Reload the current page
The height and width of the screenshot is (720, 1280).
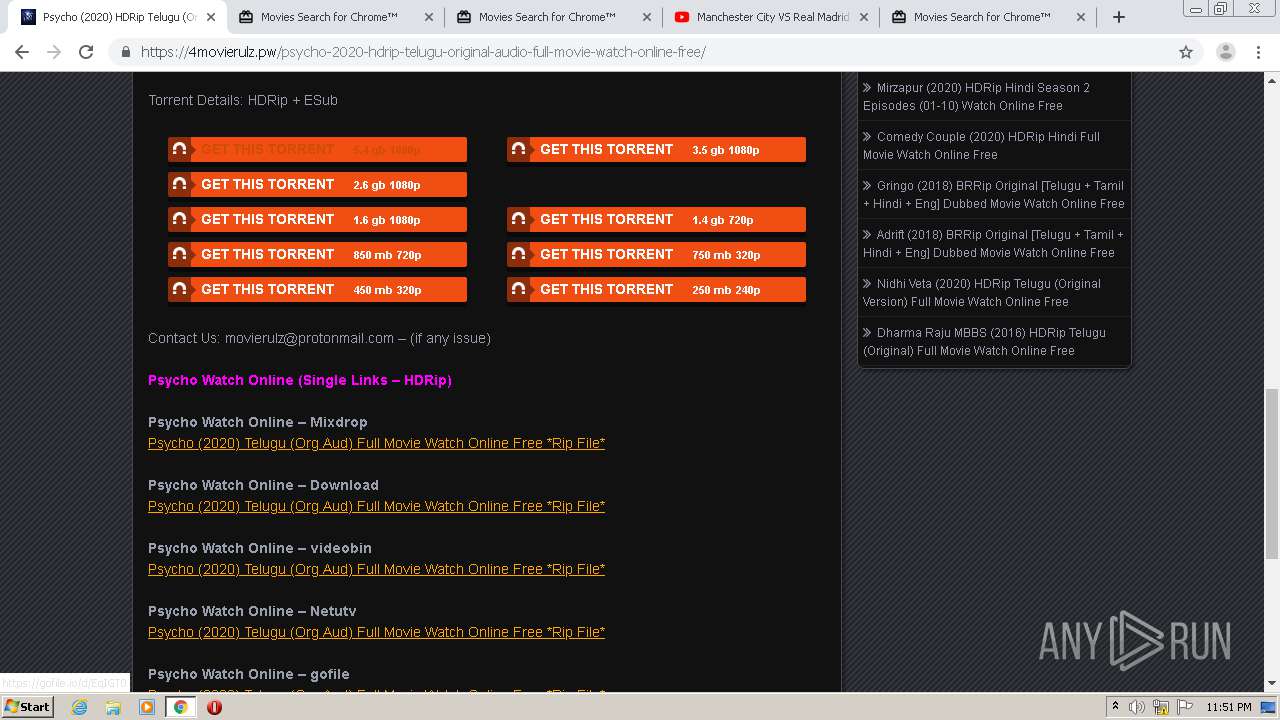click(x=86, y=52)
